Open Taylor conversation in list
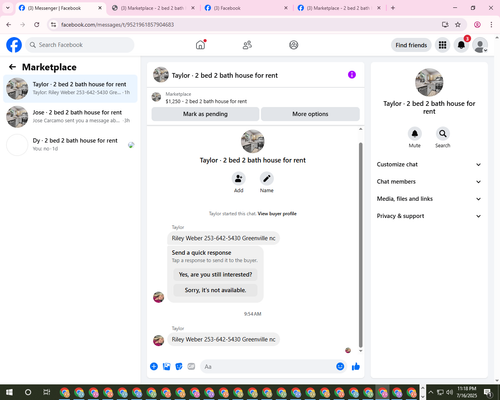This screenshot has width=500, height=400. tap(70, 89)
